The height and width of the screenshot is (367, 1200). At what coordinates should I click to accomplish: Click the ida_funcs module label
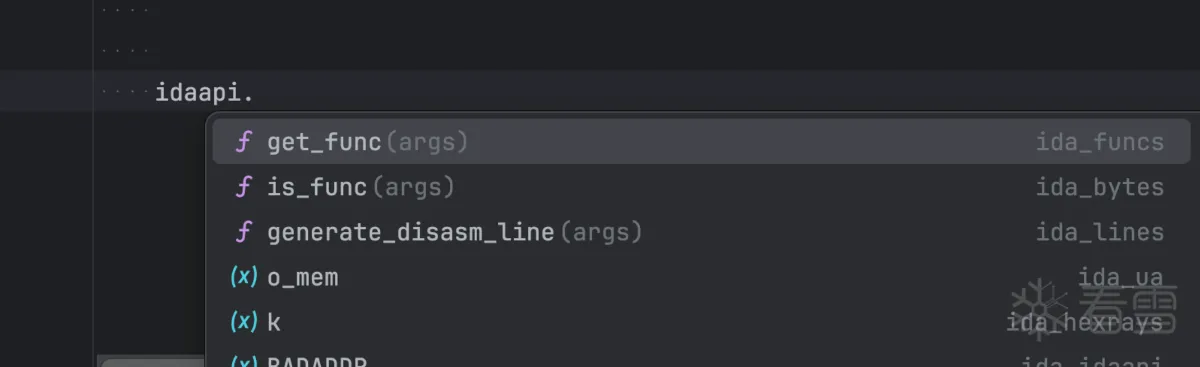tap(1100, 142)
